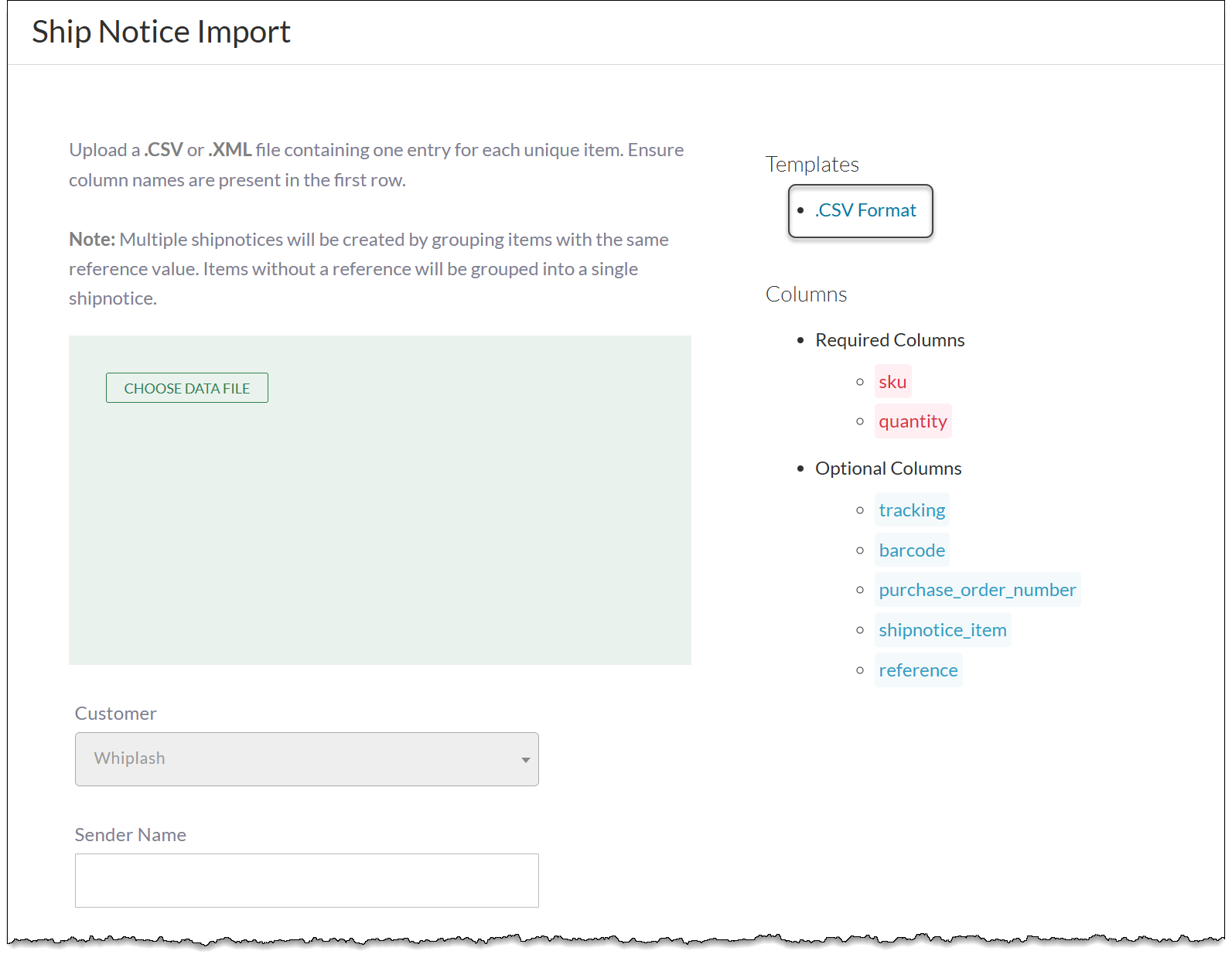Click the purchase_order_number column tag
Viewport: 1232px width, 961px height.
[978, 590]
